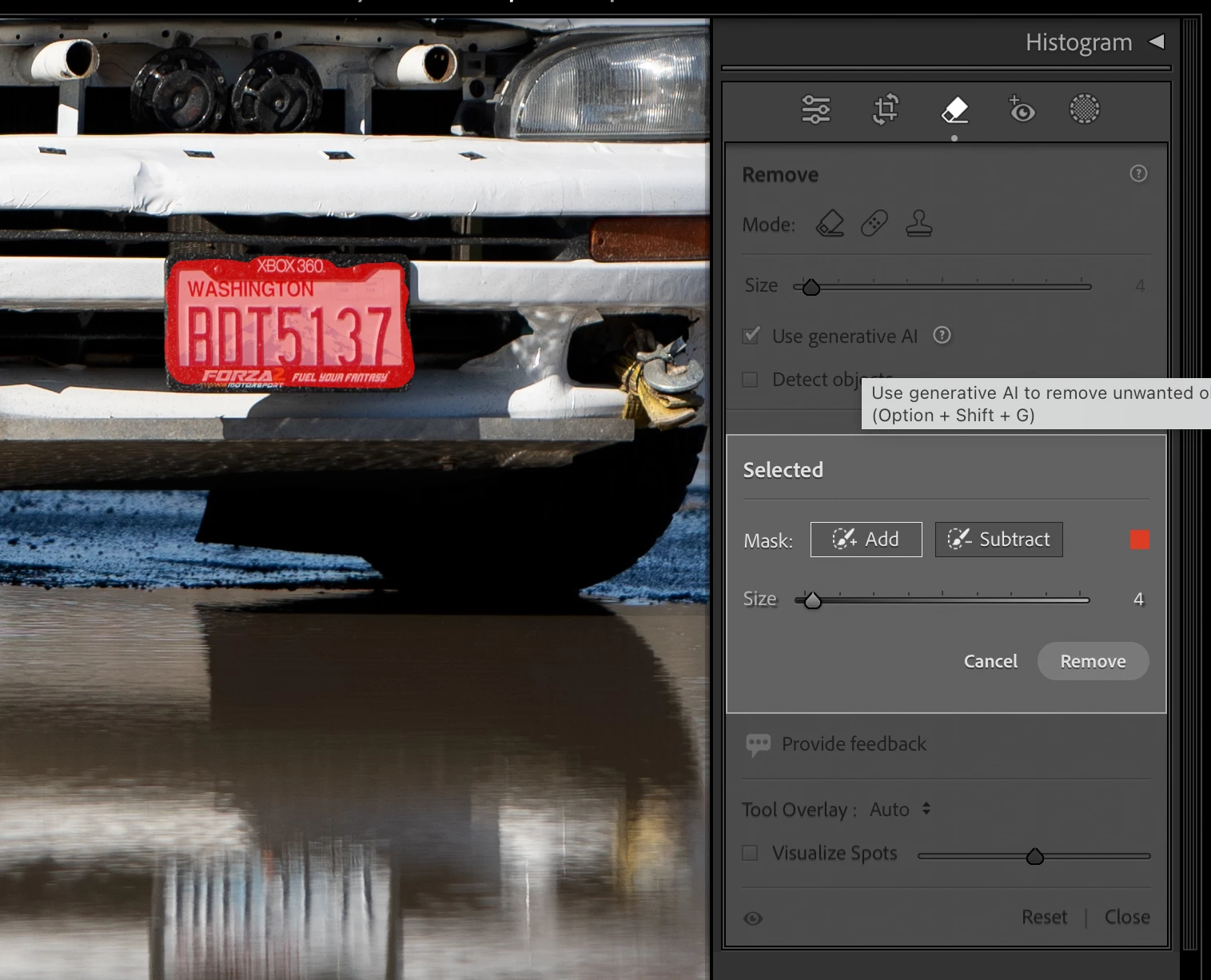1211x980 pixels.
Task: Select the Remove eraser tool icon
Action: (954, 110)
